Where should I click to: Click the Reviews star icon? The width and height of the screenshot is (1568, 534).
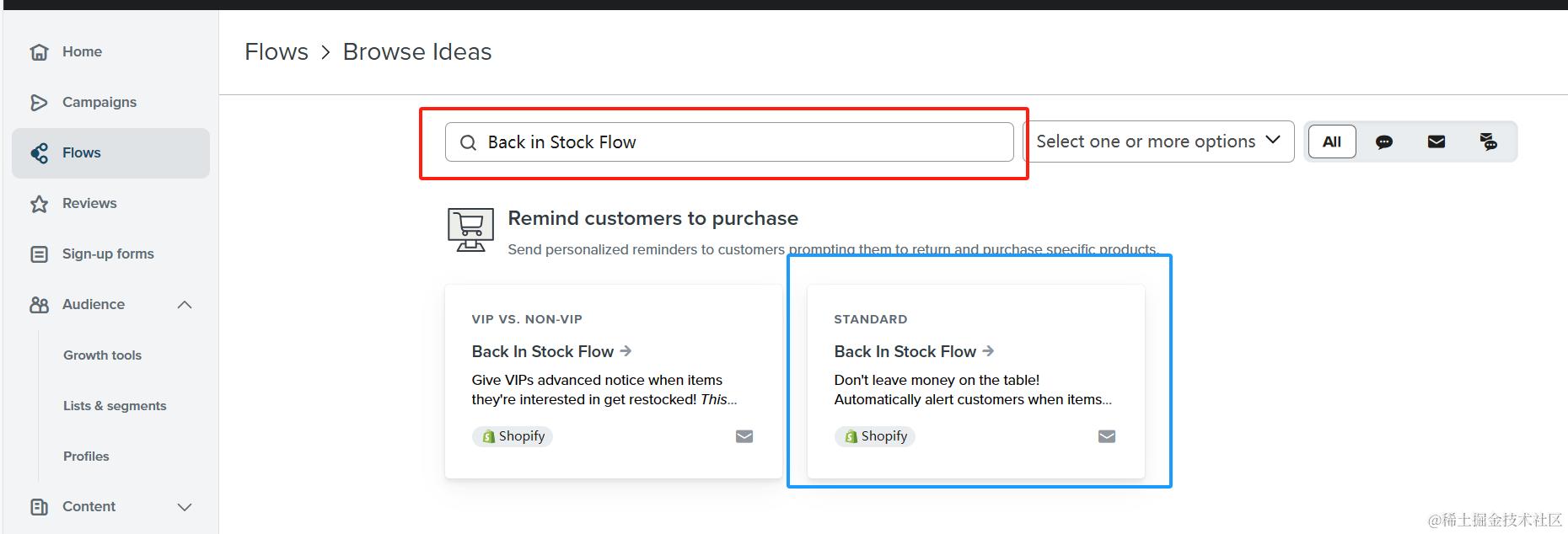point(39,204)
